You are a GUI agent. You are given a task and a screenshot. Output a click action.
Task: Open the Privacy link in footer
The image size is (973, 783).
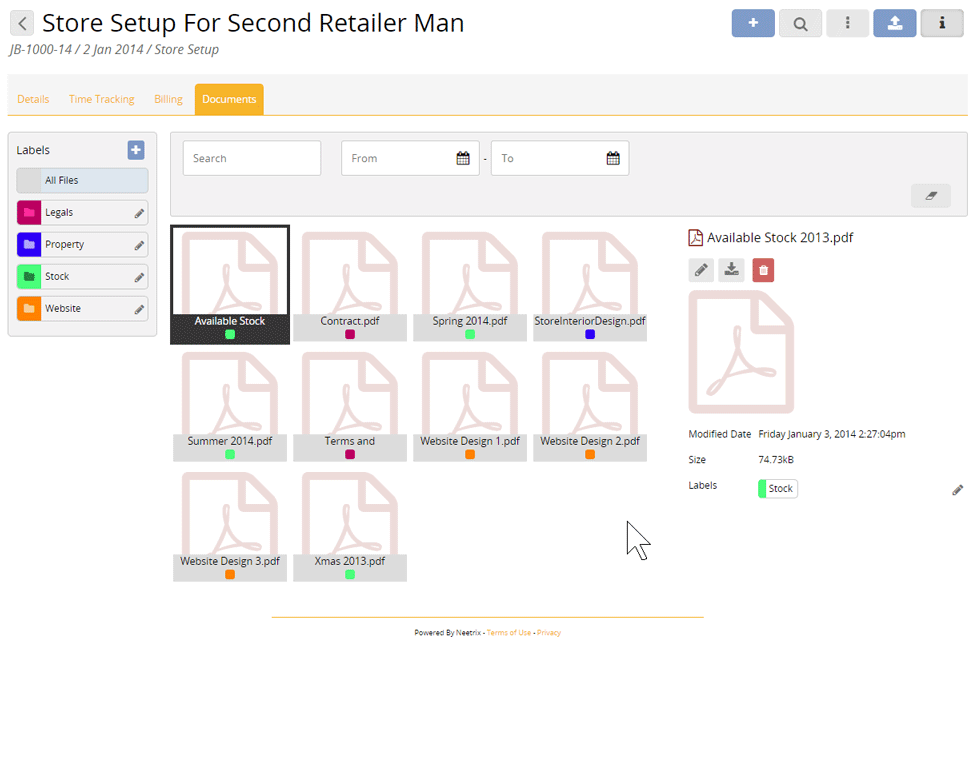click(x=549, y=633)
